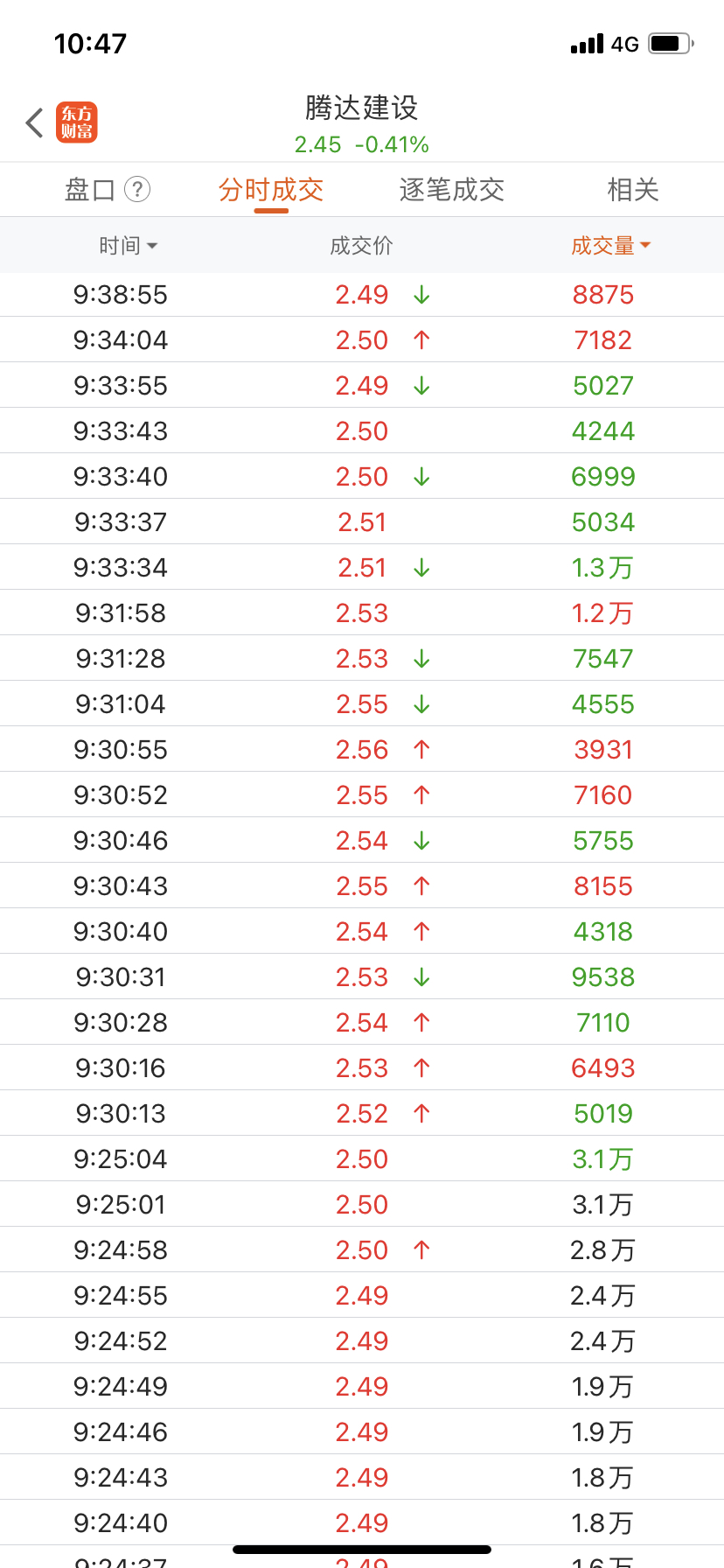Tap the red up arrow at 9:30:55
Image resolution: width=724 pixels, height=1568 pixels.
421,750
